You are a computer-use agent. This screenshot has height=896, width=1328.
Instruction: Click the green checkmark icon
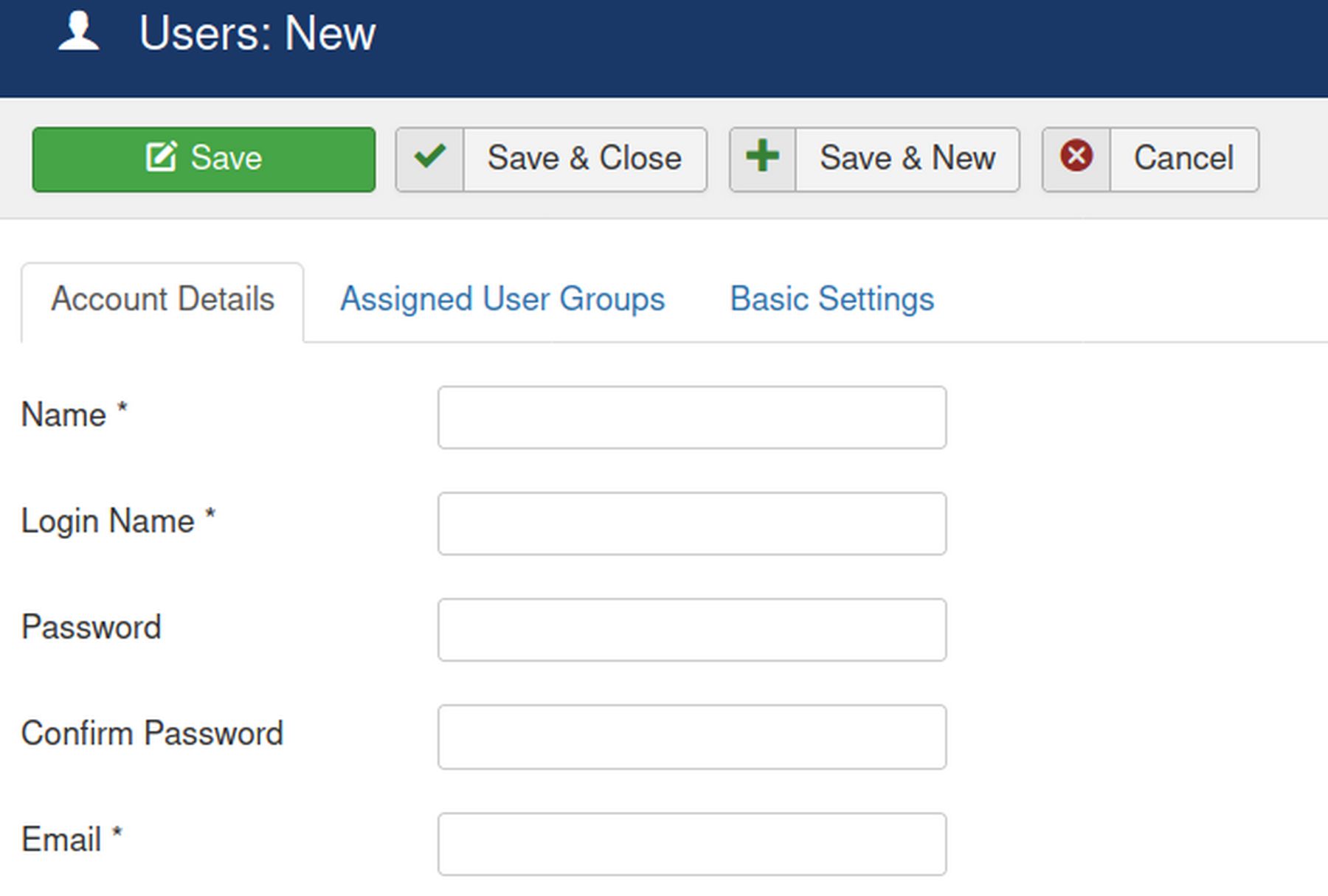tap(429, 157)
